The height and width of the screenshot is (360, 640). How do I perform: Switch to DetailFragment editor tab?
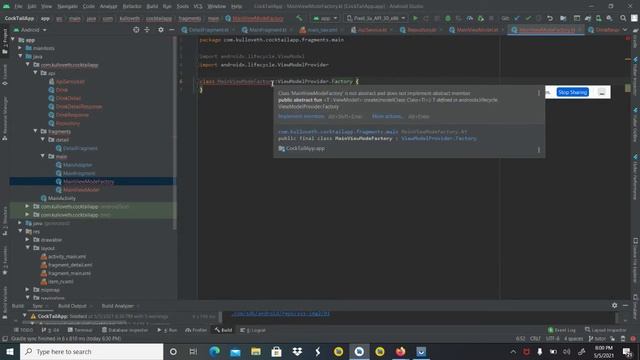pyautogui.click(x=208, y=30)
